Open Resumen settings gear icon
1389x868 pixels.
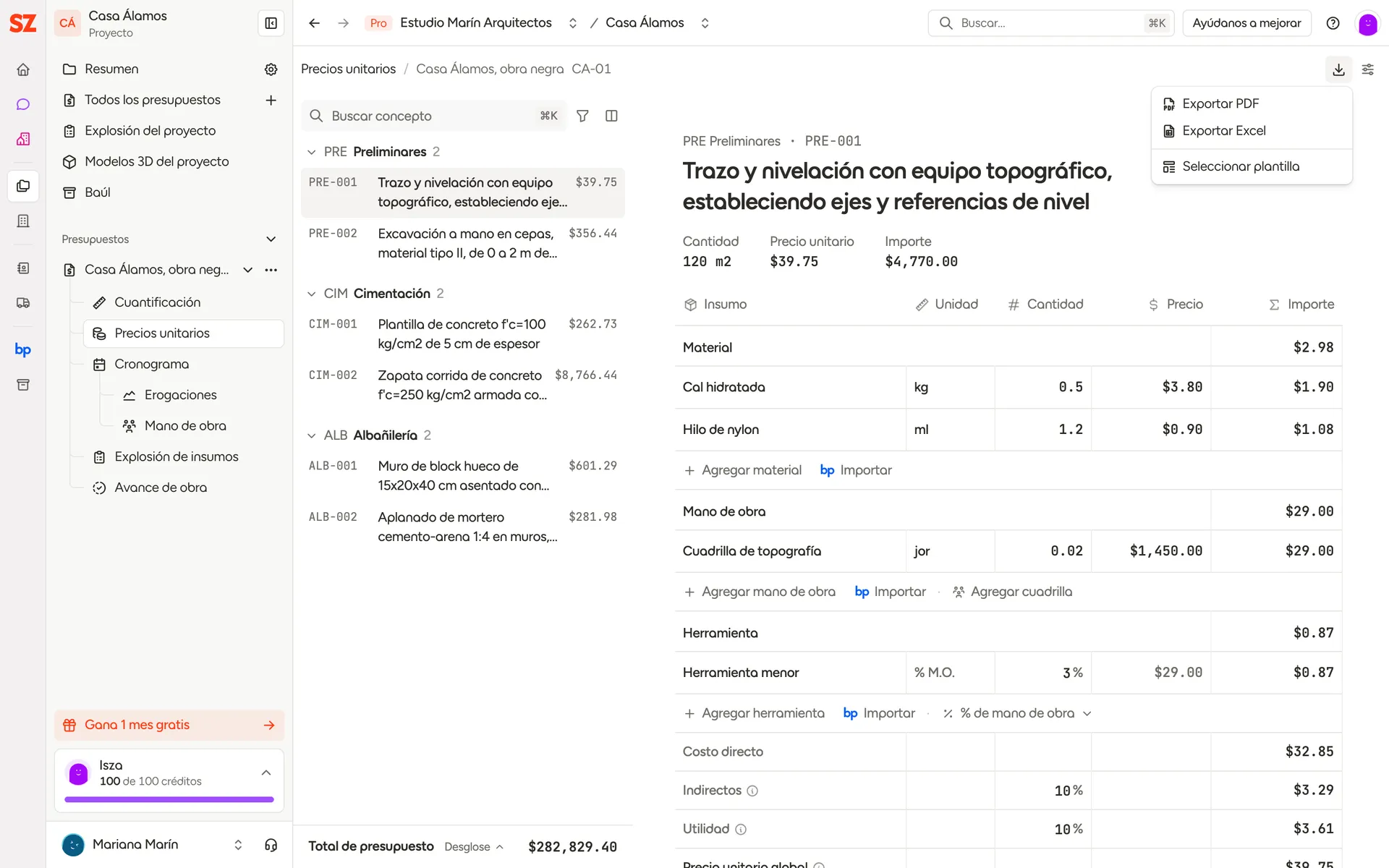pos(271,69)
